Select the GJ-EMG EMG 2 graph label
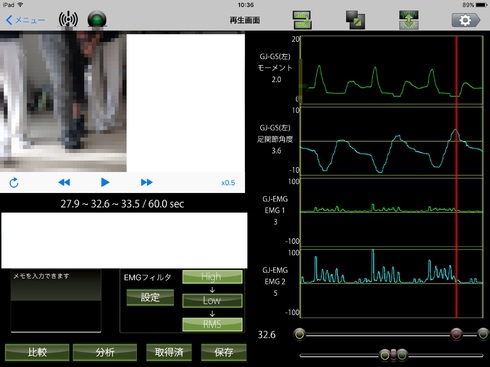This screenshot has width=490, height=367. 275,282
